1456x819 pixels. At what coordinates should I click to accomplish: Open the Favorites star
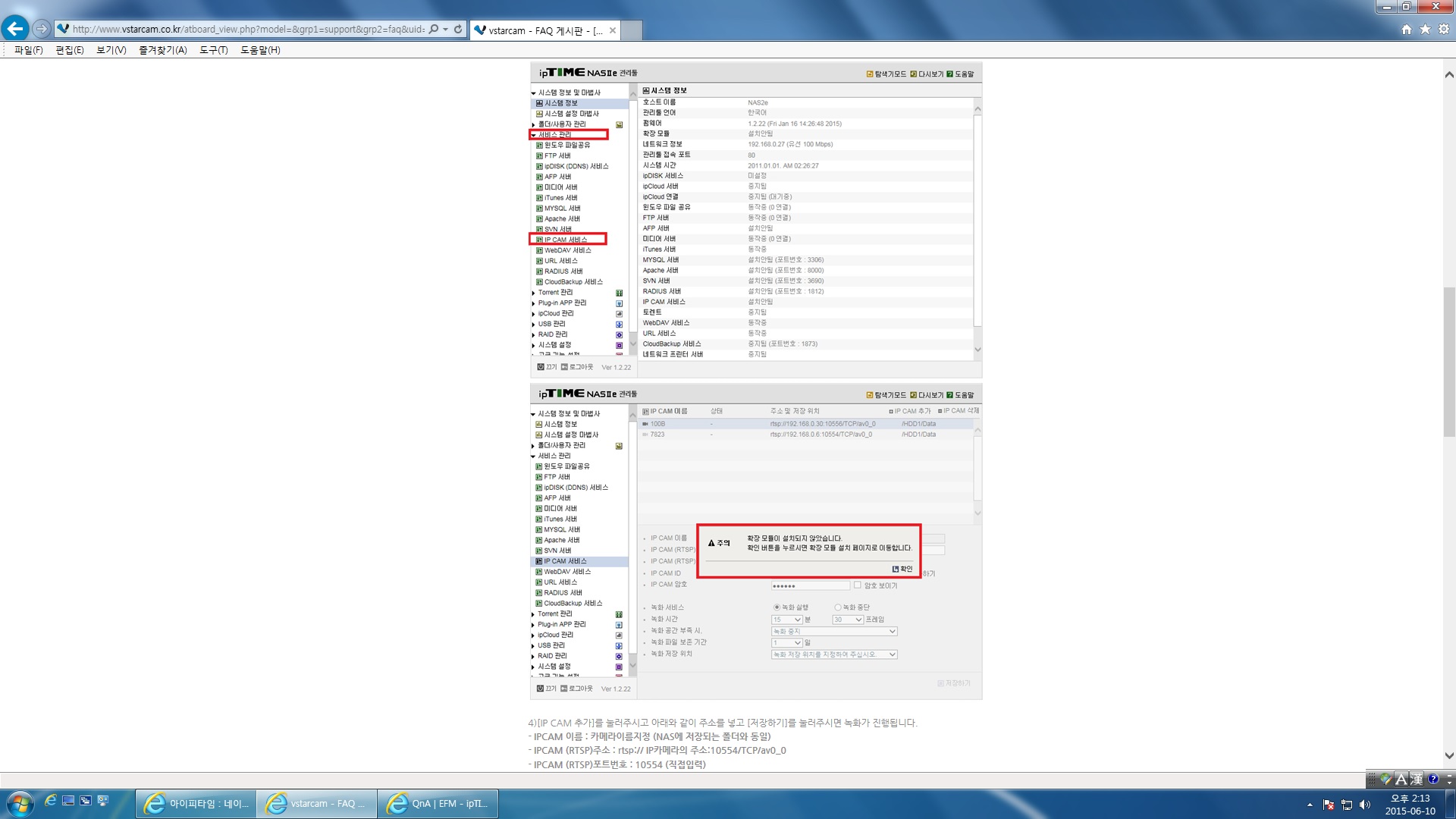click(x=1426, y=30)
